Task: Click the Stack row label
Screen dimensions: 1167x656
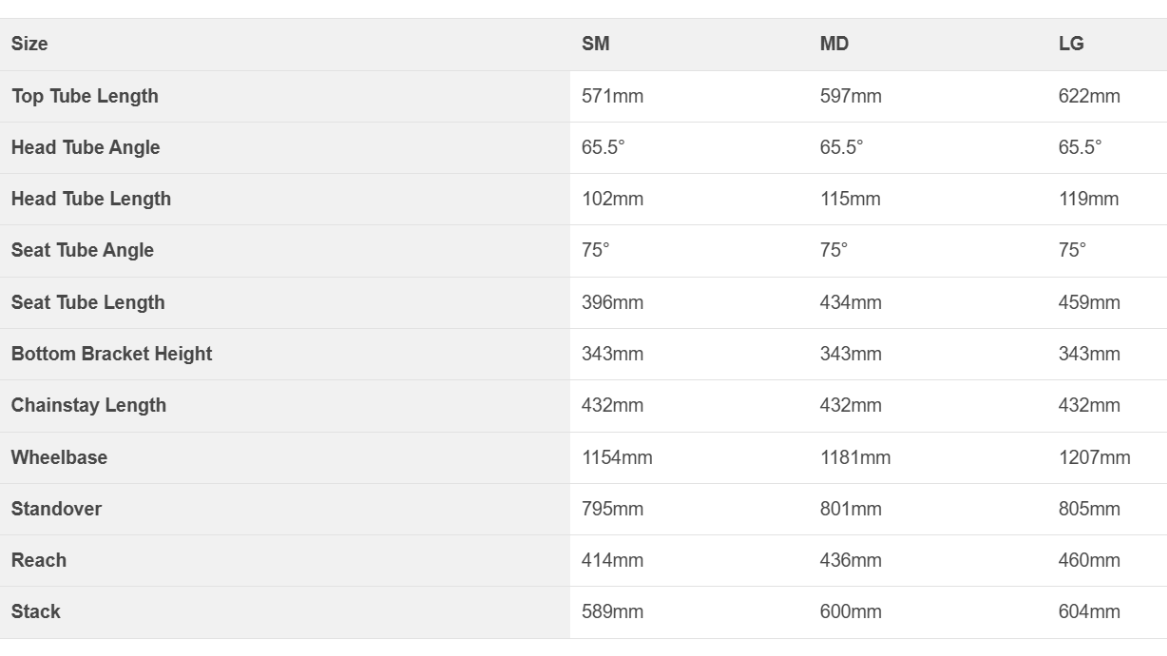Action: click(x=36, y=611)
